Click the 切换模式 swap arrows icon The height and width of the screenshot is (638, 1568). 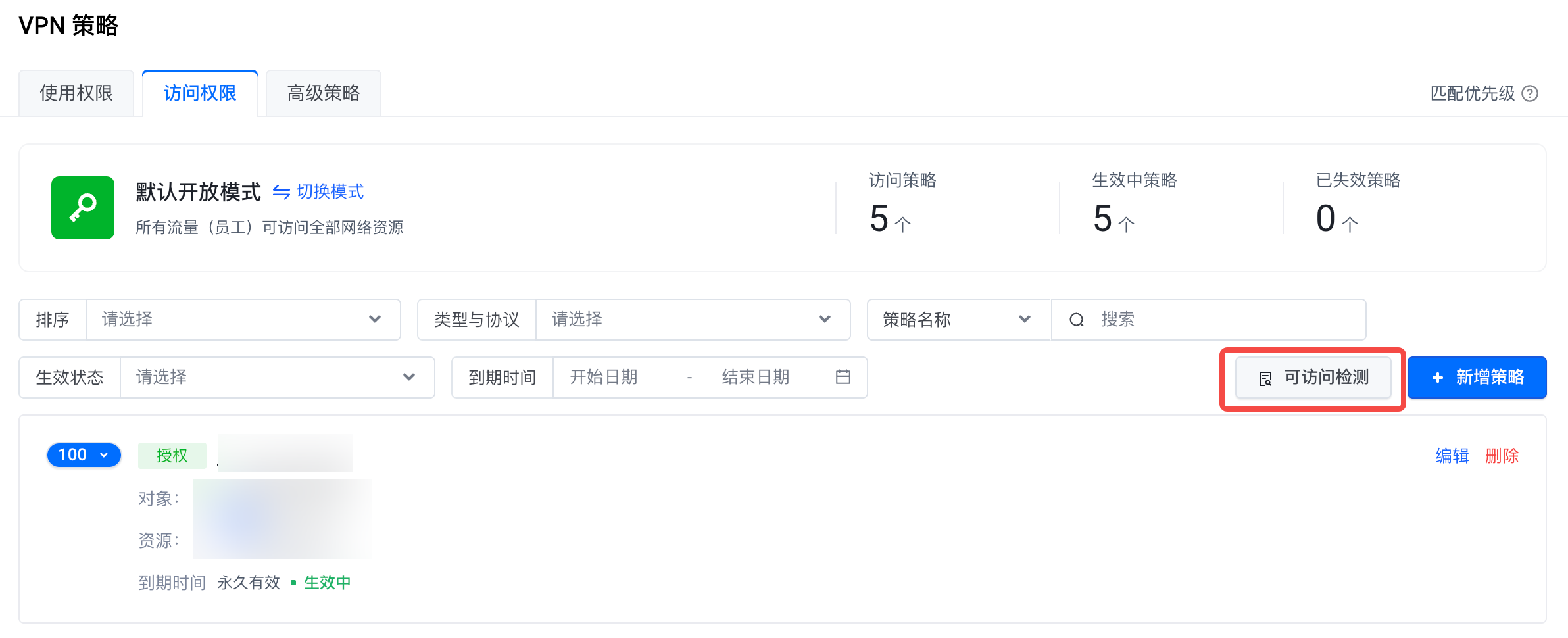click(282, 192)
